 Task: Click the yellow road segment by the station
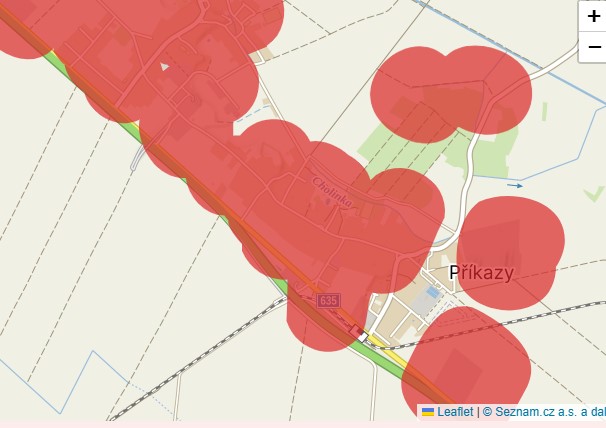[x=386, y=351]
